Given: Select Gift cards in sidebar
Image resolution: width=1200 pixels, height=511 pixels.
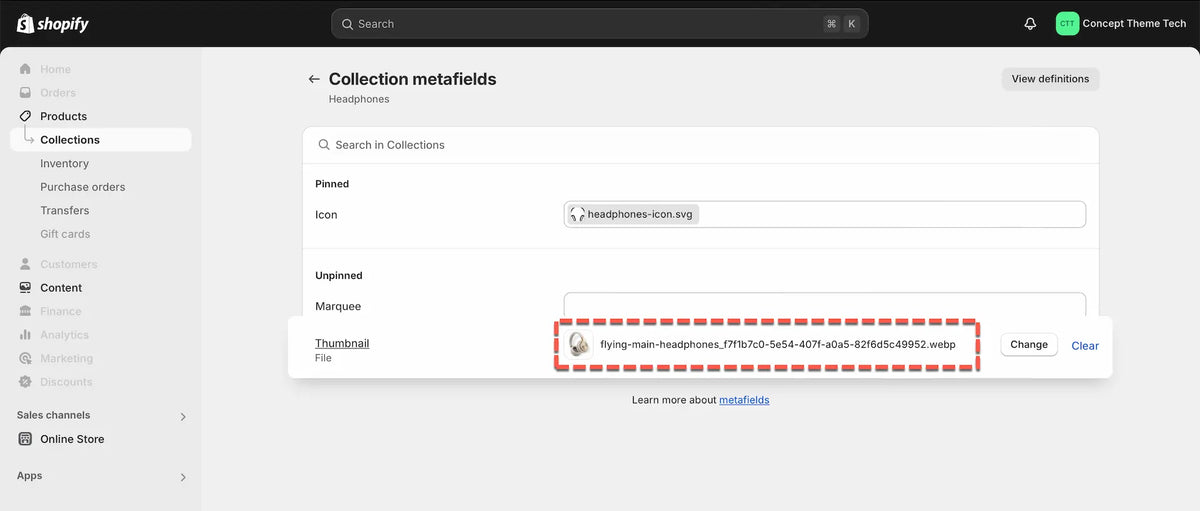Looking at the screenshot, I should point(65,234).
